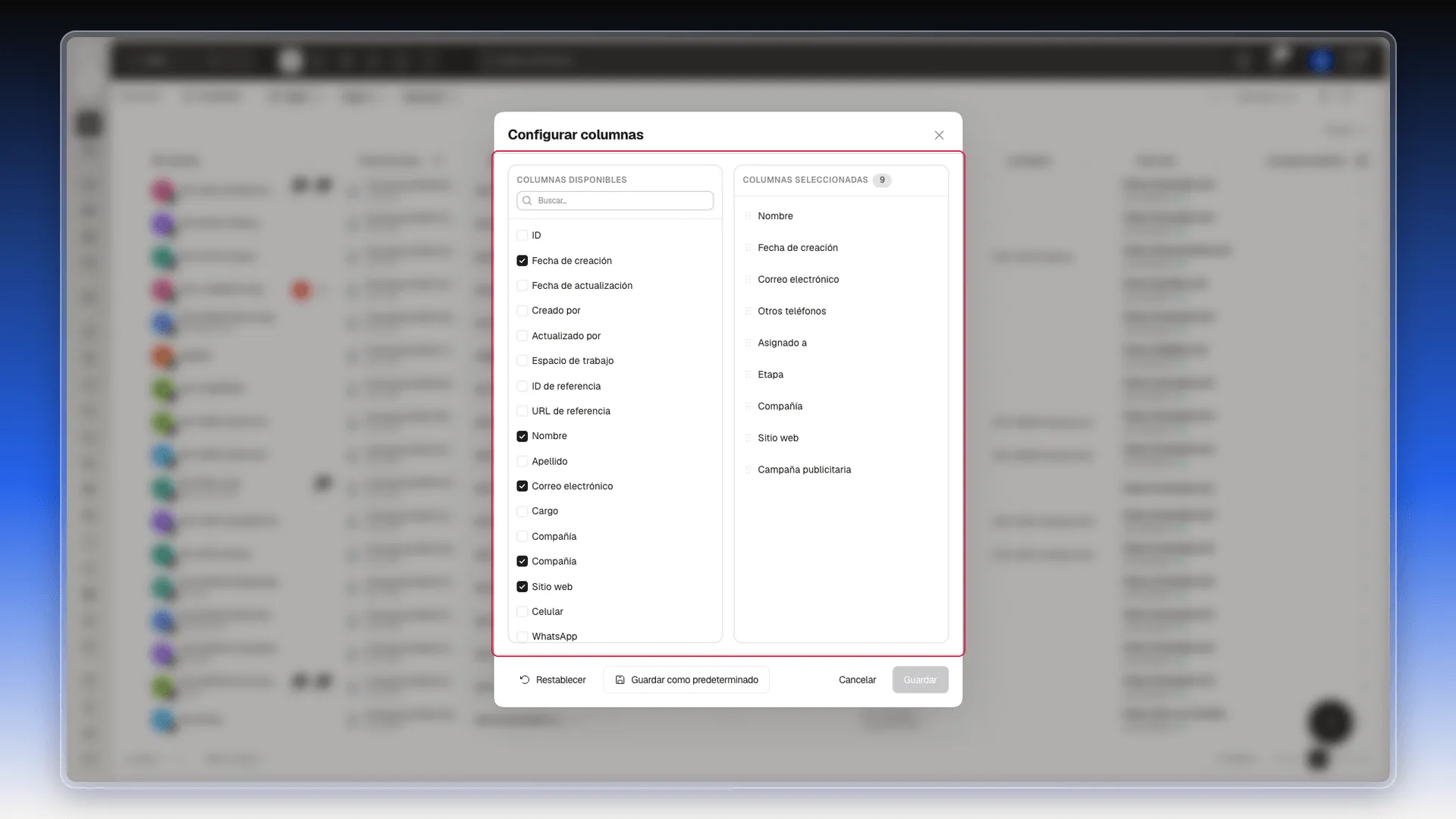Check the URL de referencia checkbox
This screenshot has height=819, width=1456.
(522, 411)
